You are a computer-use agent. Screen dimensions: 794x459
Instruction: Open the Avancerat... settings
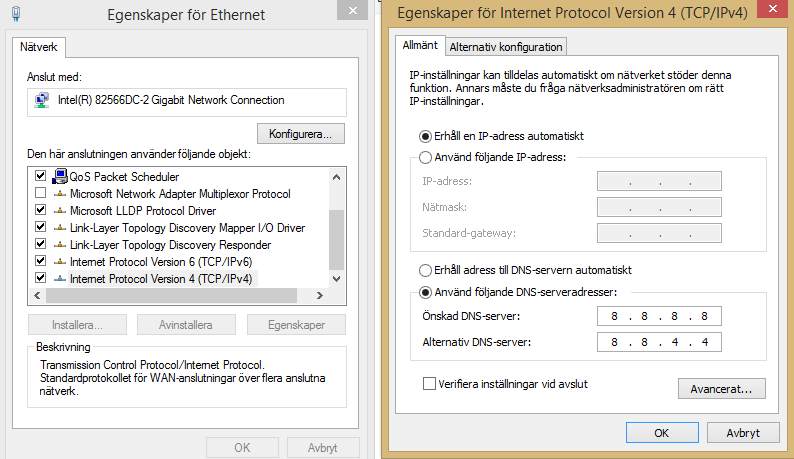tap(722, 389)
